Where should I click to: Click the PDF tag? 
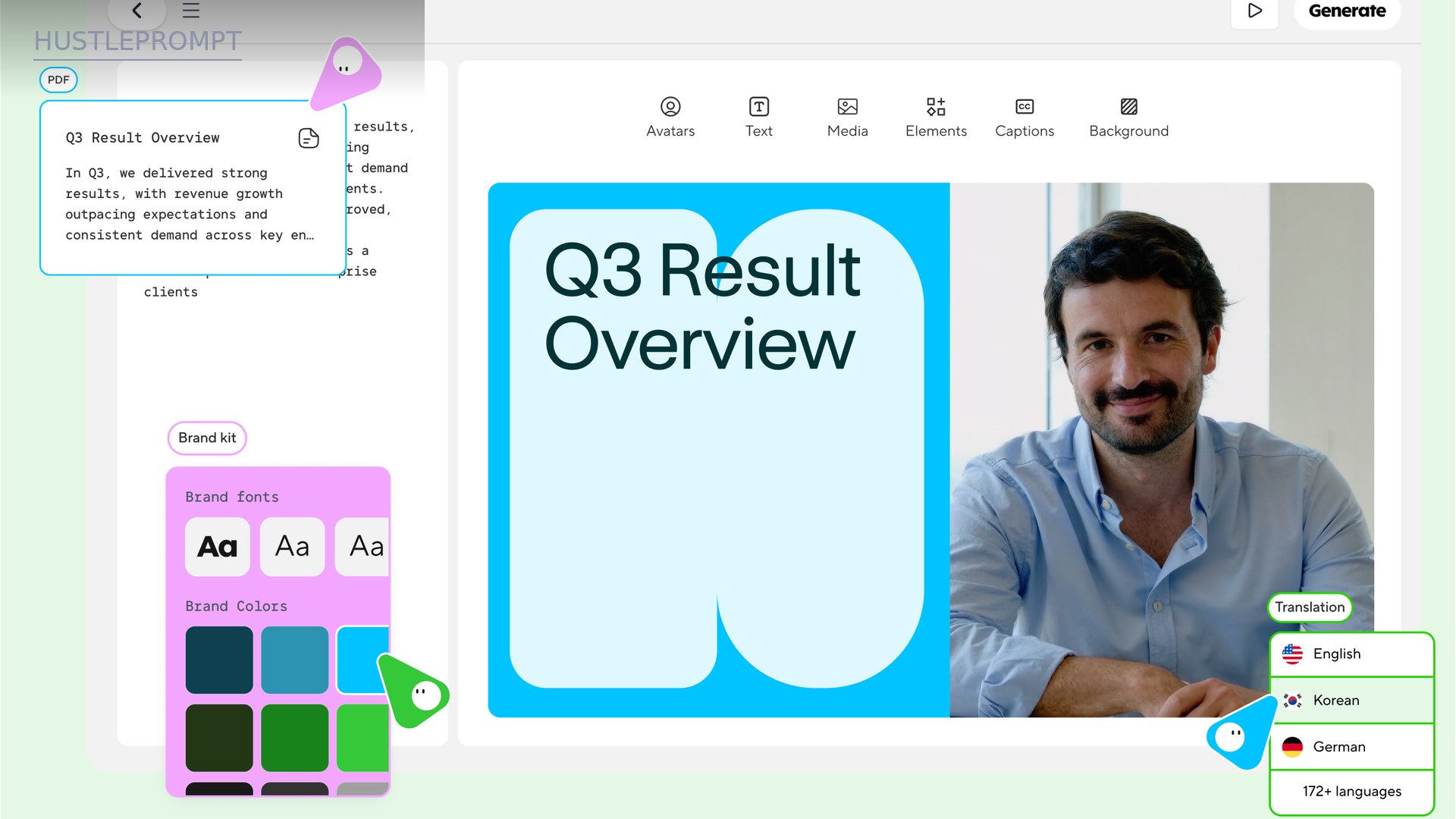(58, 80)
